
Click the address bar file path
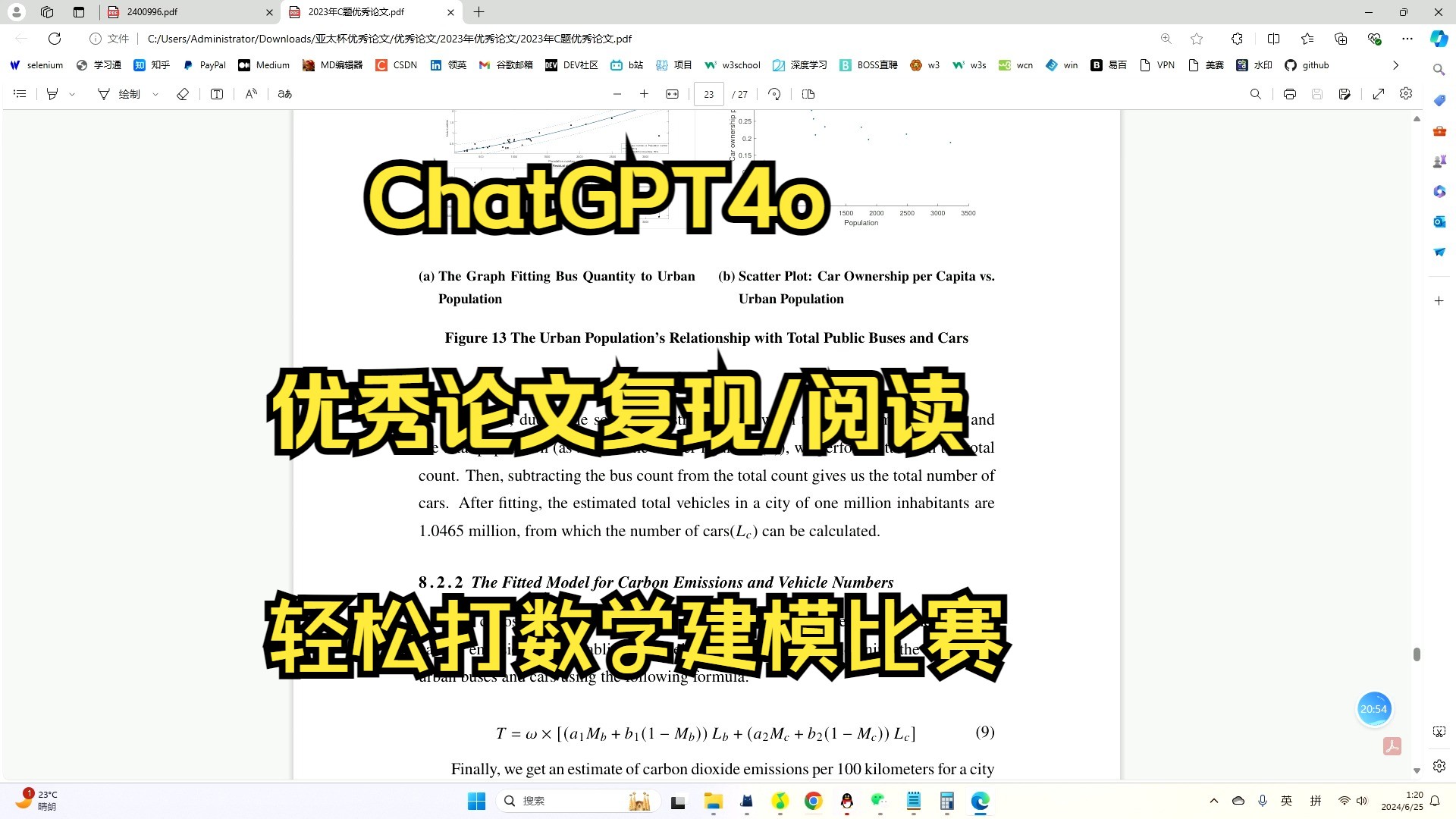coord(390,39)
